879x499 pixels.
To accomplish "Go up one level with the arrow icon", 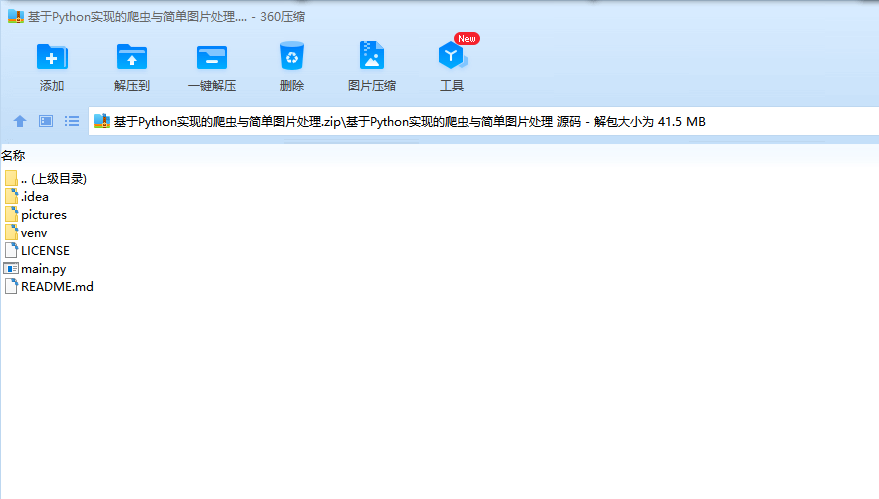I will 20,121.
